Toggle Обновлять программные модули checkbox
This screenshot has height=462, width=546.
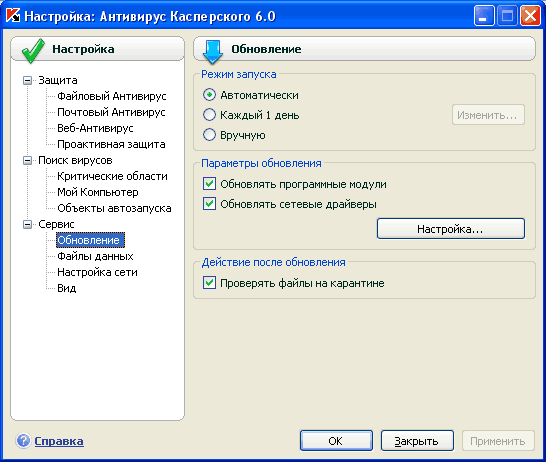[209, 184]
